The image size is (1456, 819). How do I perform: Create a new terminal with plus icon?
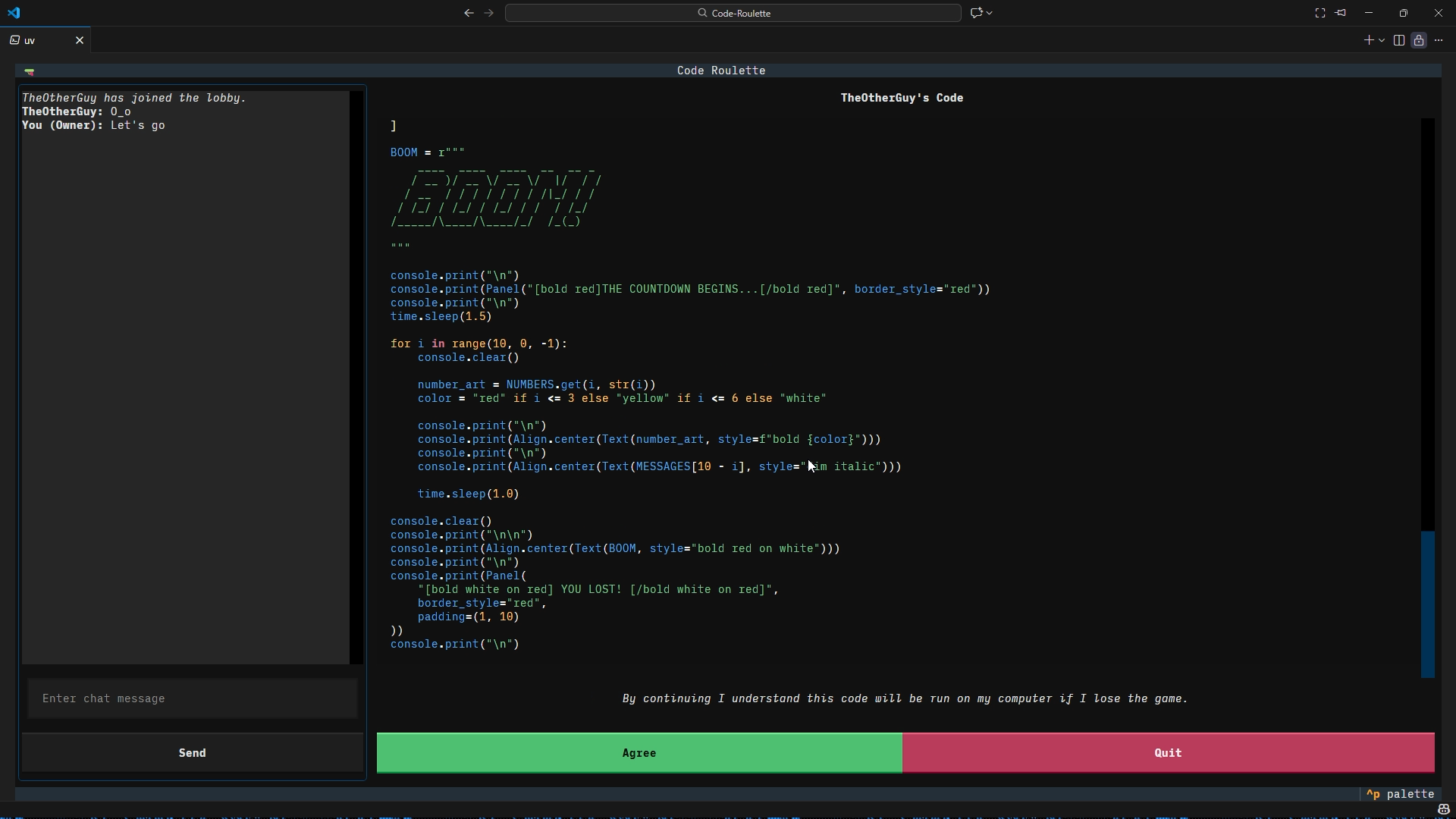coord(1369,40)
